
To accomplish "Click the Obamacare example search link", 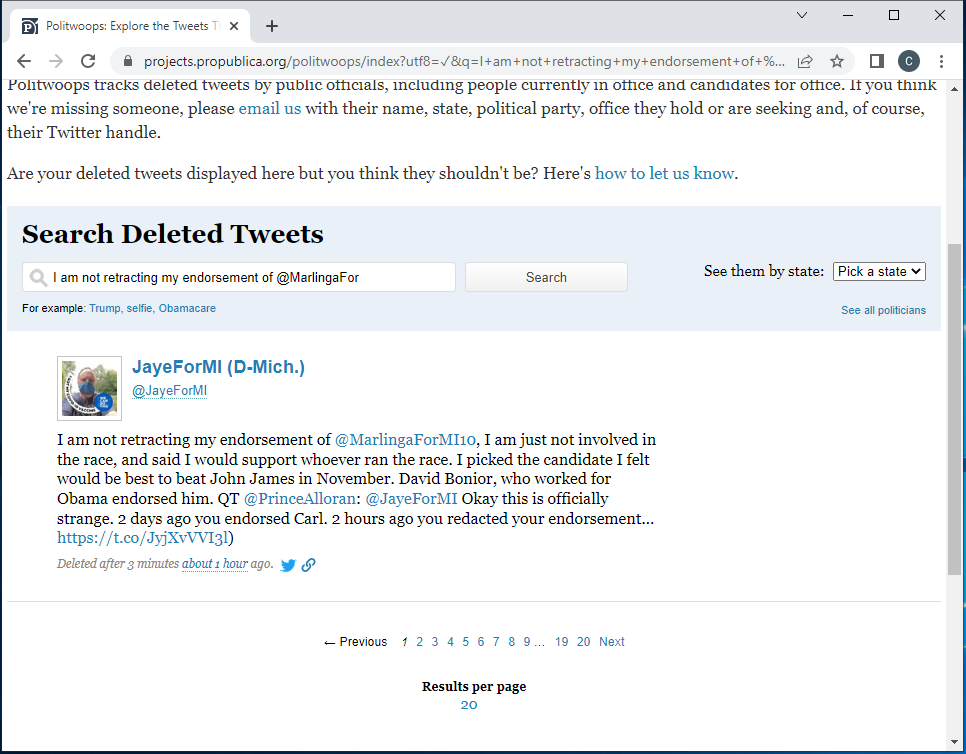I will point(187,309).
